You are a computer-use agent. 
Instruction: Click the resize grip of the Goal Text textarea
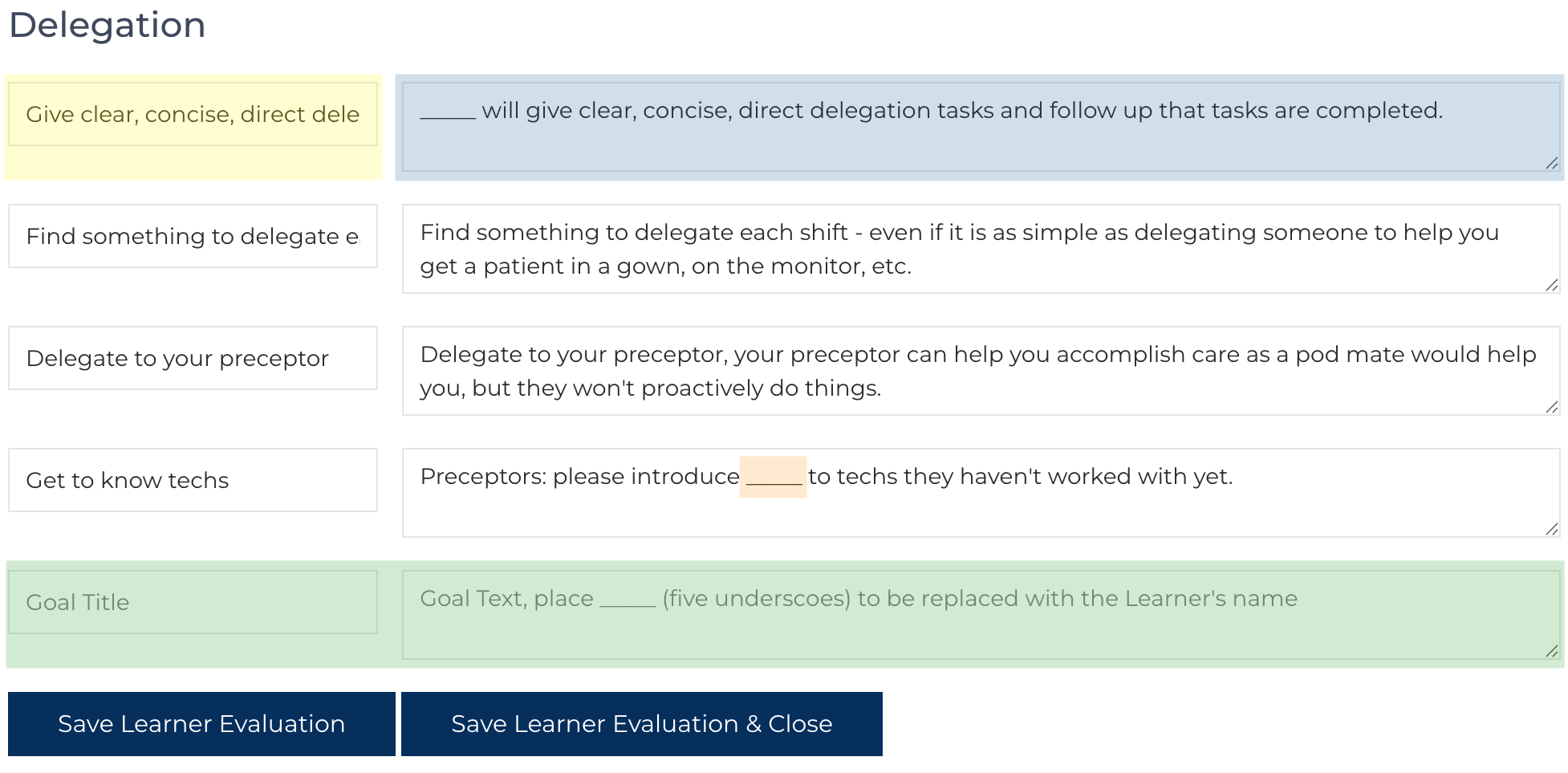[1552, 651]
